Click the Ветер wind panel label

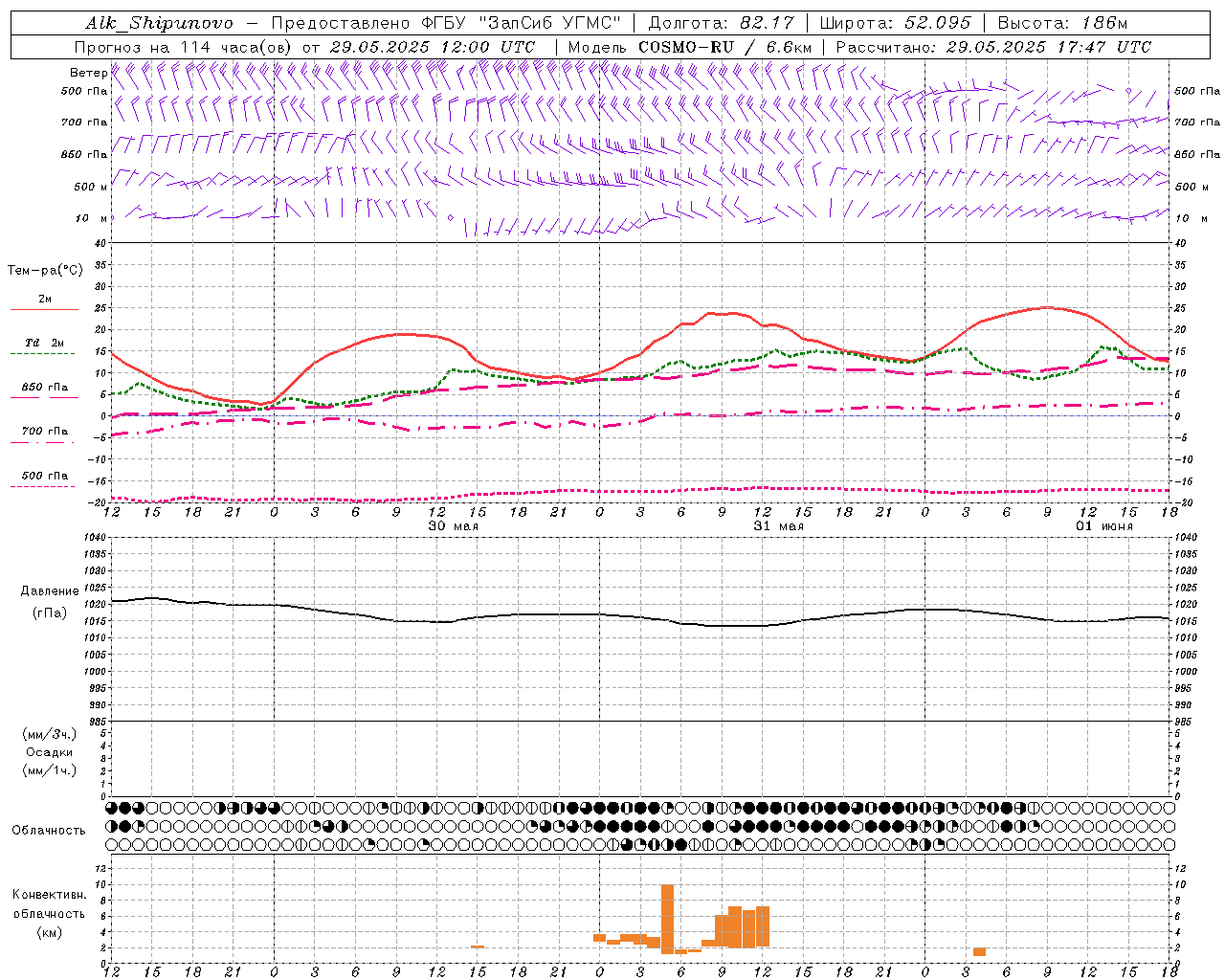click(x=88, y=73)
